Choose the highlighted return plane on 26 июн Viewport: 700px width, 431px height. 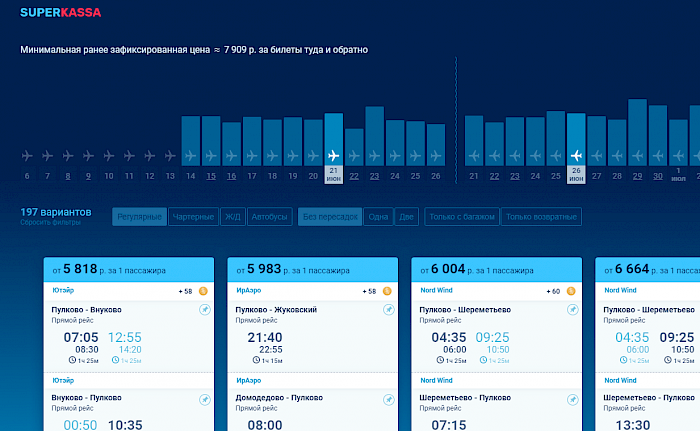(x=576, y=156)
